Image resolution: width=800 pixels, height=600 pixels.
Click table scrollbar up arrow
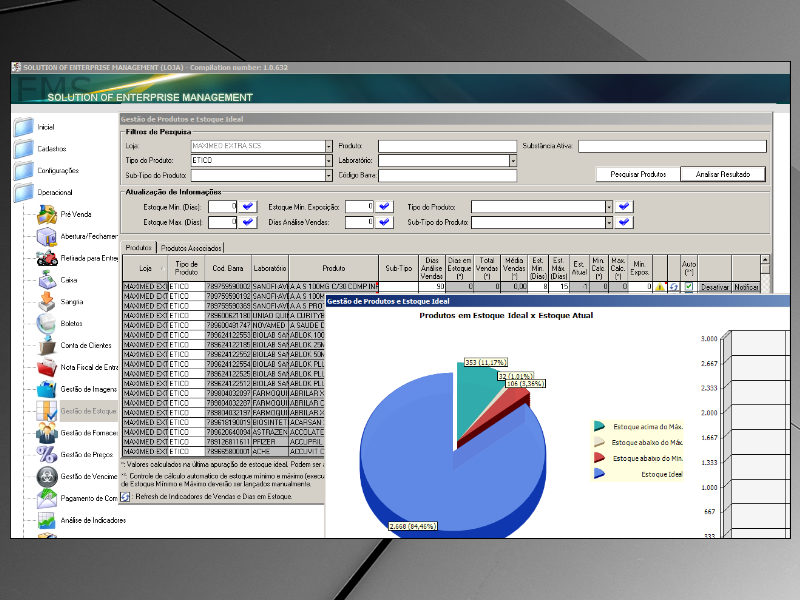765,260
